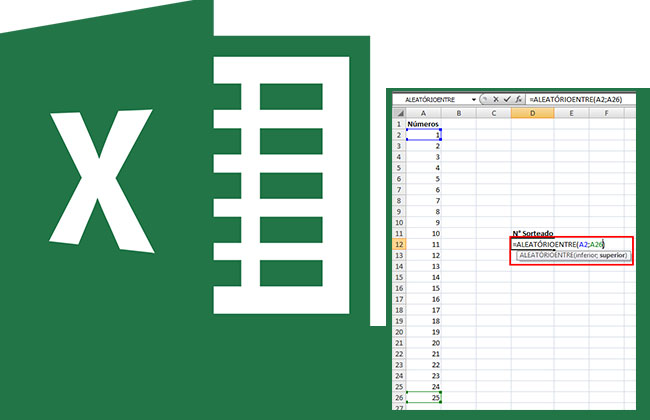The image size is (650, 420).
Task: Select column B header
Action: [458, 113]
